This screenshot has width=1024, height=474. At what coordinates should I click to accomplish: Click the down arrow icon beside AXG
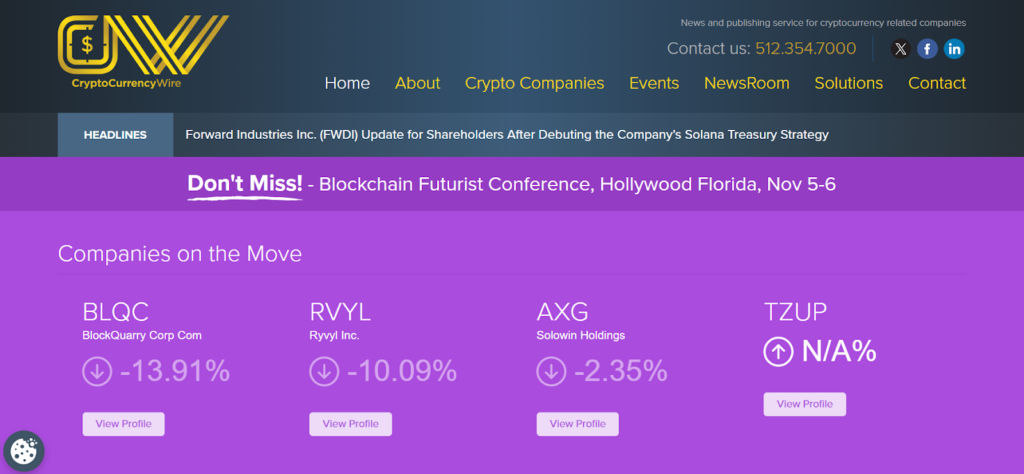point(551,371)
